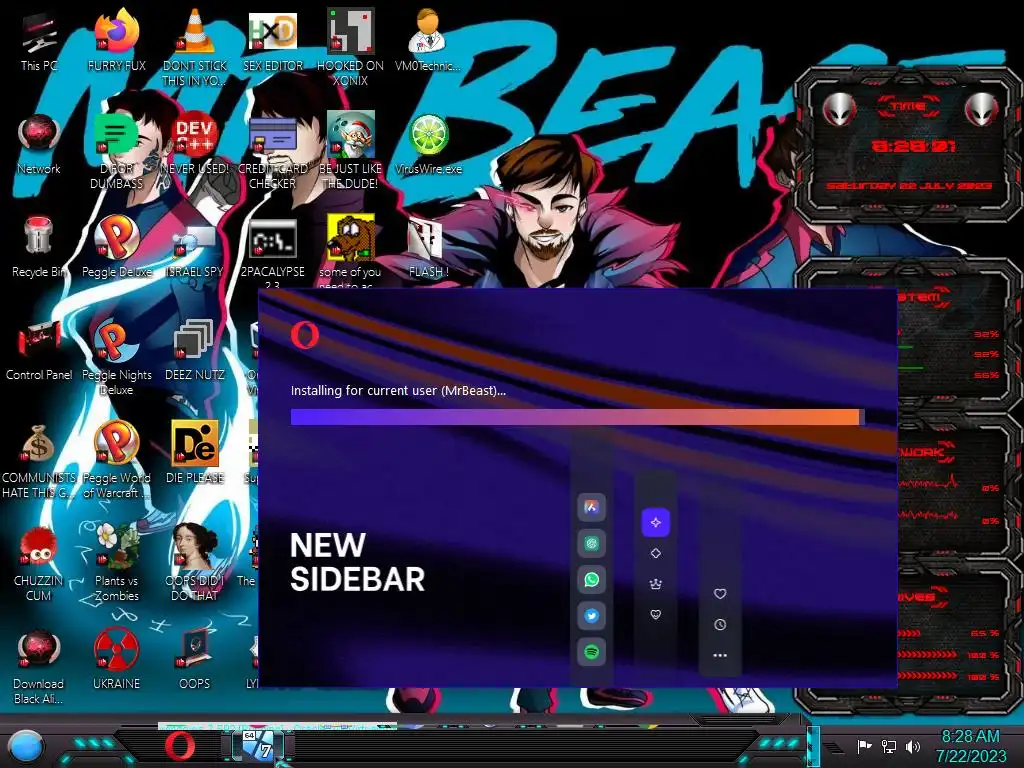Viewport: 1024px width, 768px height.
Task: Open the ISRAEL SPY shortcut
Action: (x=195, y=247)
